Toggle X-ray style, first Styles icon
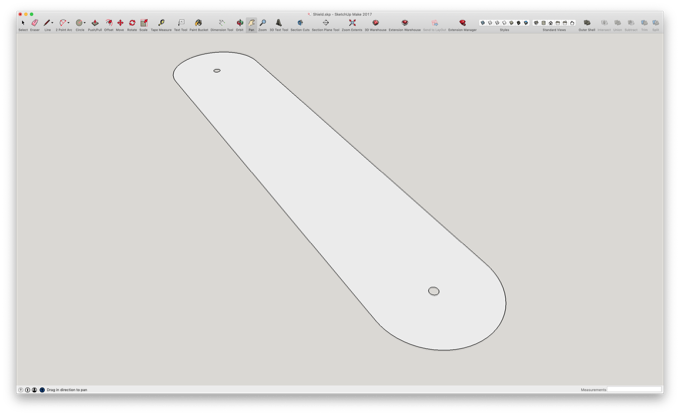 point(483,23)
